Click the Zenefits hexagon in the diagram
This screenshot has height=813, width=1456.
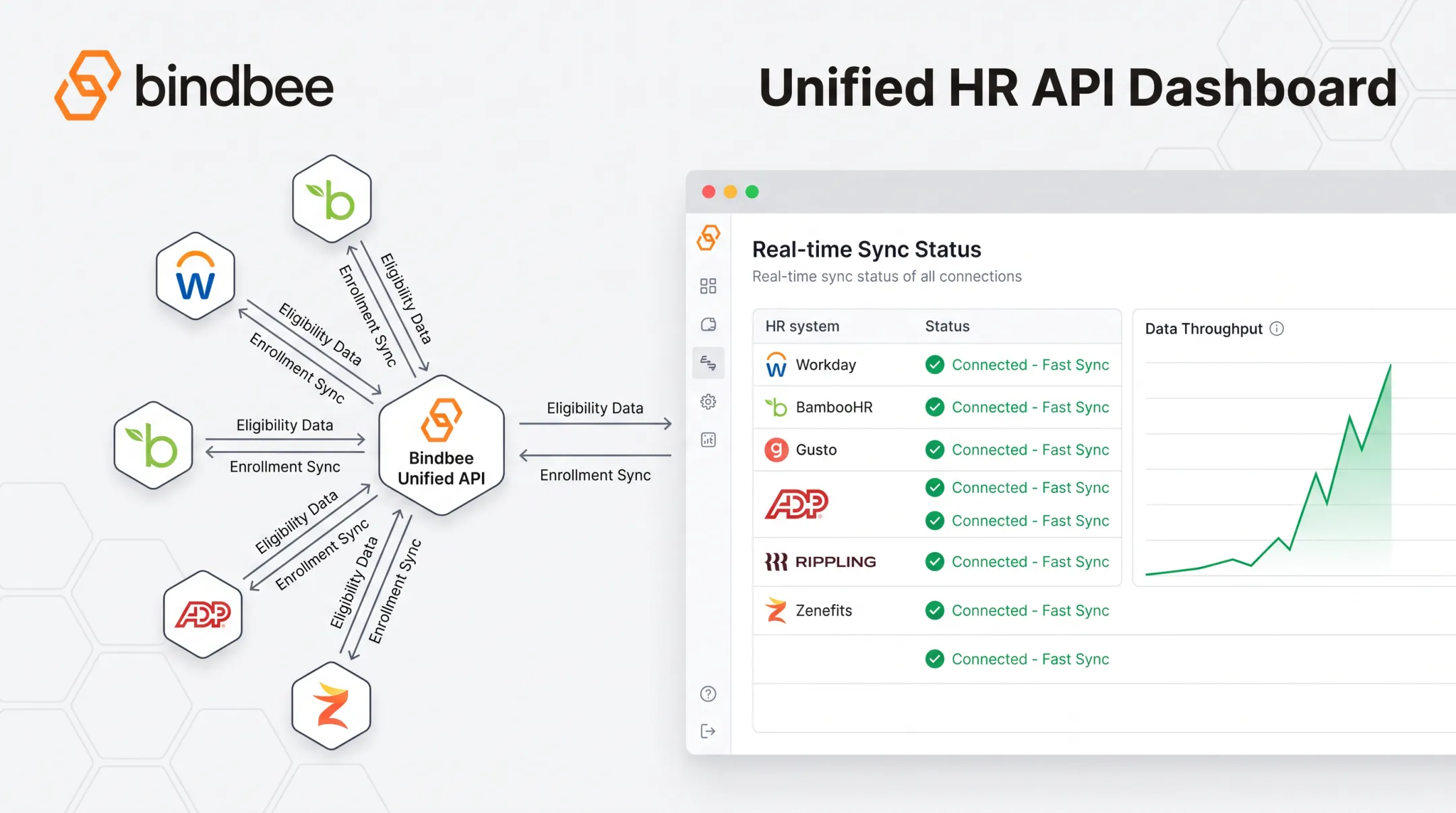click(331, 706)
